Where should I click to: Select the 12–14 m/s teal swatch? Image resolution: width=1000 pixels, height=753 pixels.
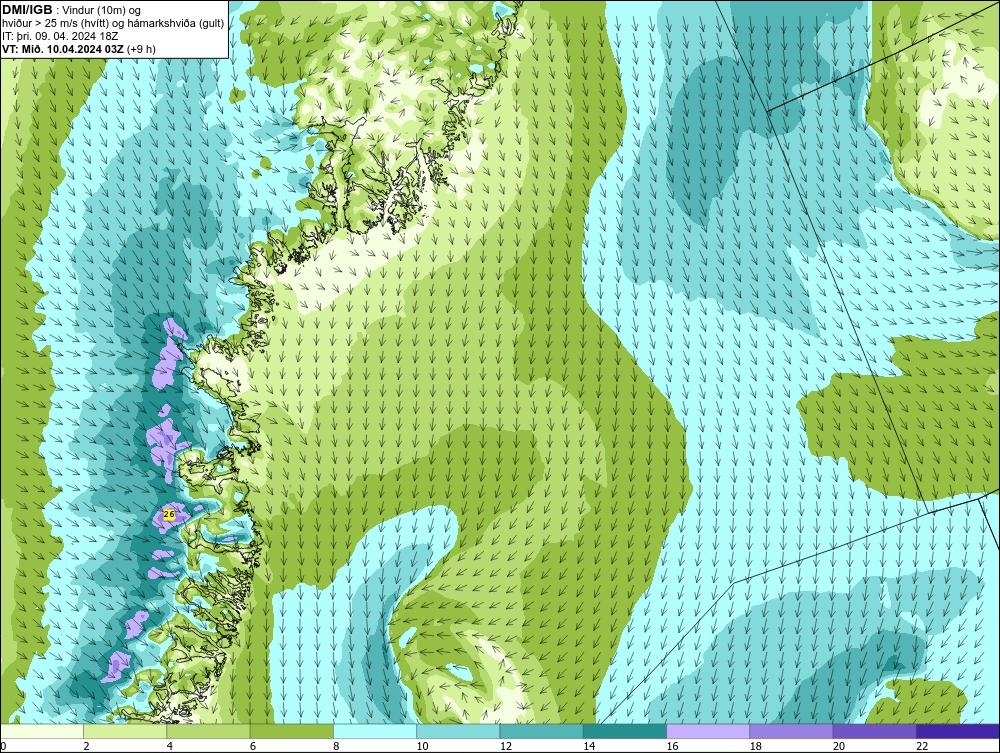coord(541,731)
